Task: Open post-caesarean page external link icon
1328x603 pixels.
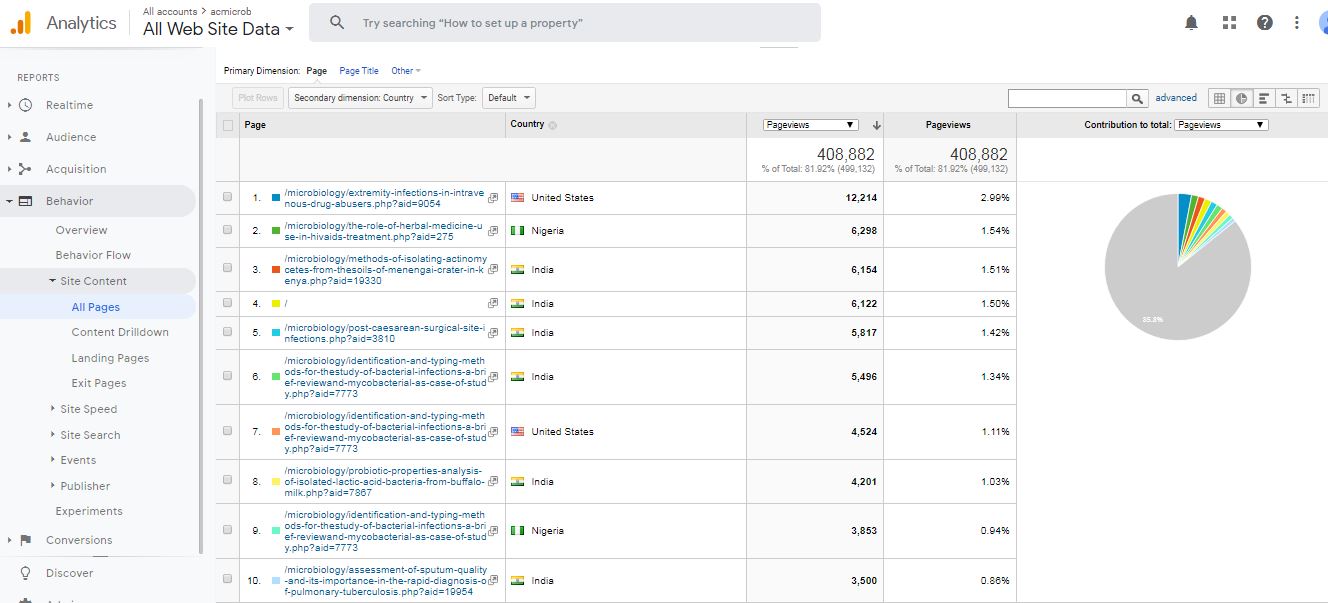Action: 492,333
